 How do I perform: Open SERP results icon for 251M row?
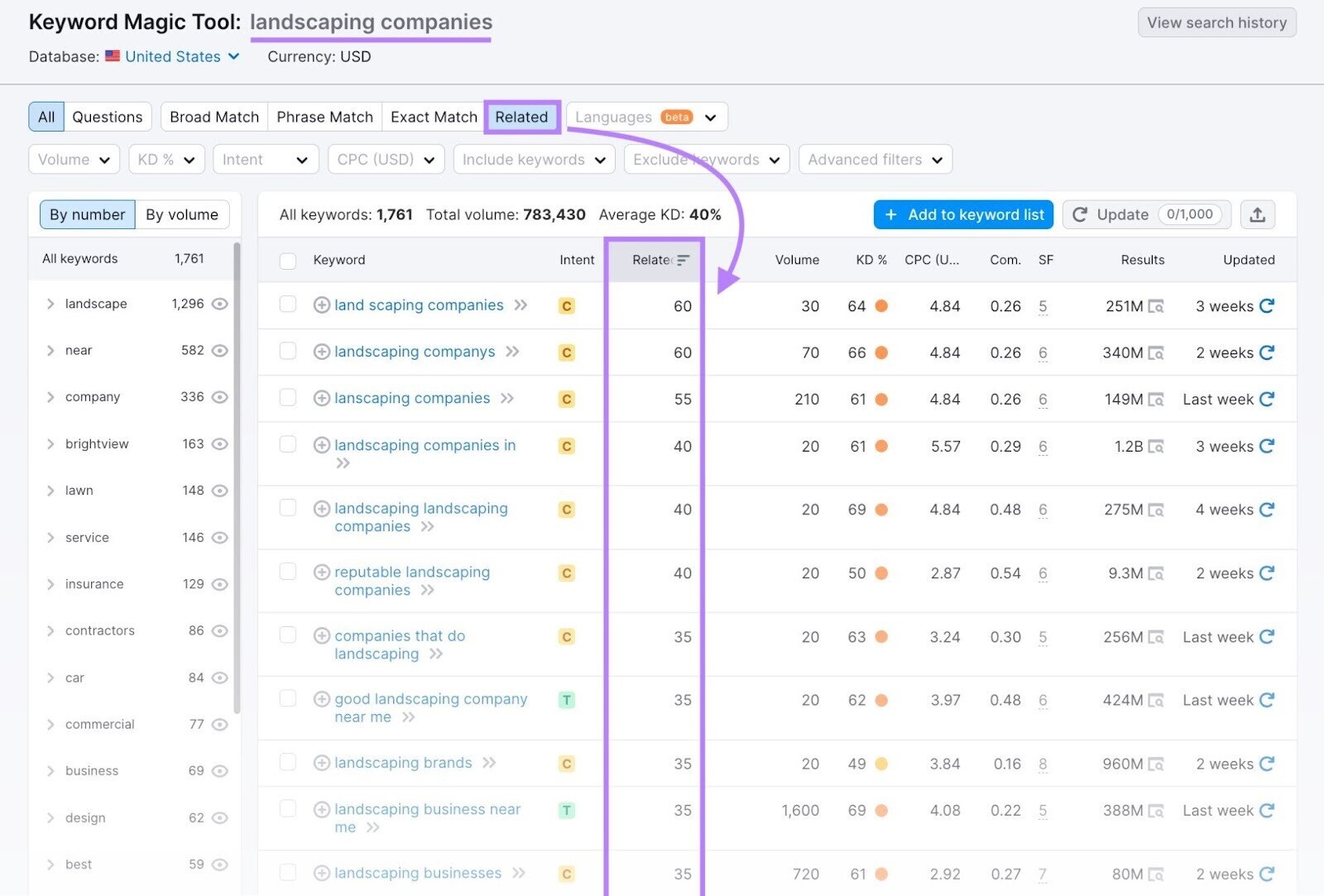(x=1156, y=307)
